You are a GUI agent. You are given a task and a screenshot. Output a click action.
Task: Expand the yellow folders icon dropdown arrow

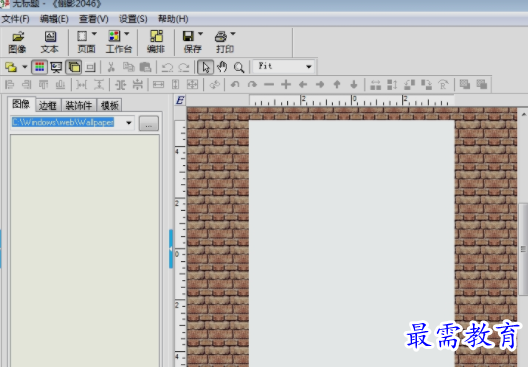(25, 67)
